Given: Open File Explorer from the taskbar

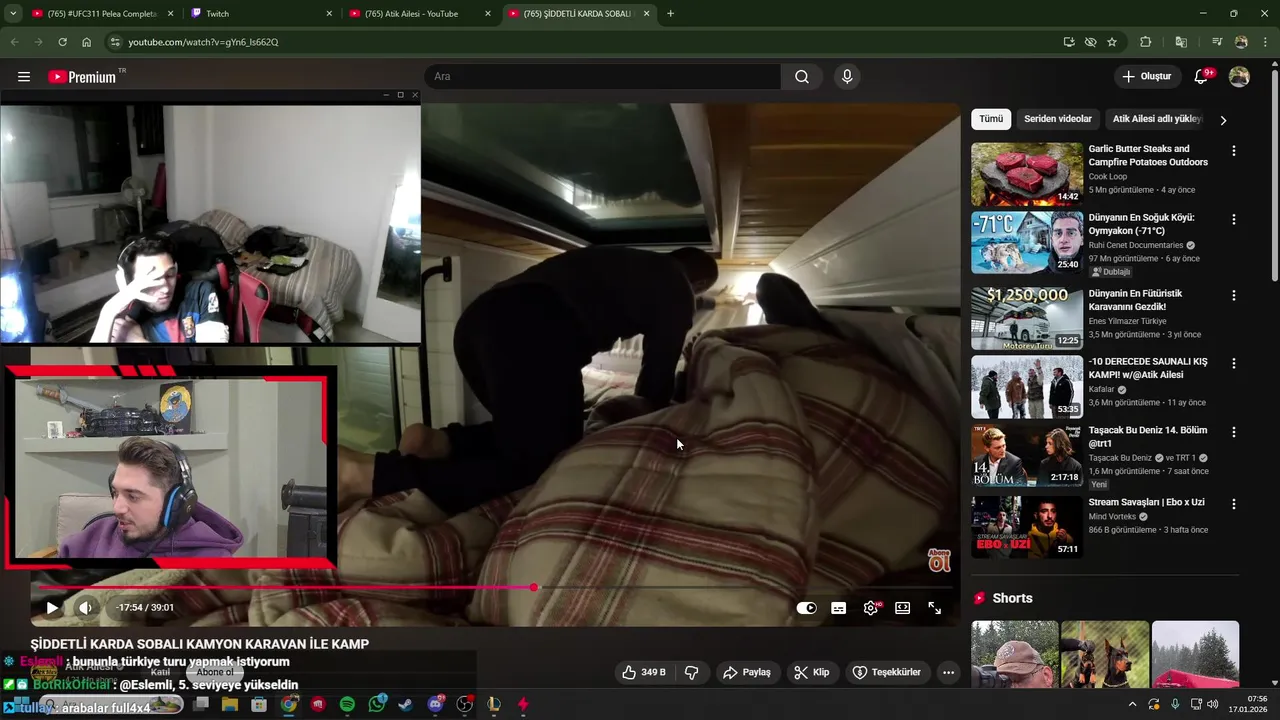Looking at the screenshot, I should click(x=230, y=704).
